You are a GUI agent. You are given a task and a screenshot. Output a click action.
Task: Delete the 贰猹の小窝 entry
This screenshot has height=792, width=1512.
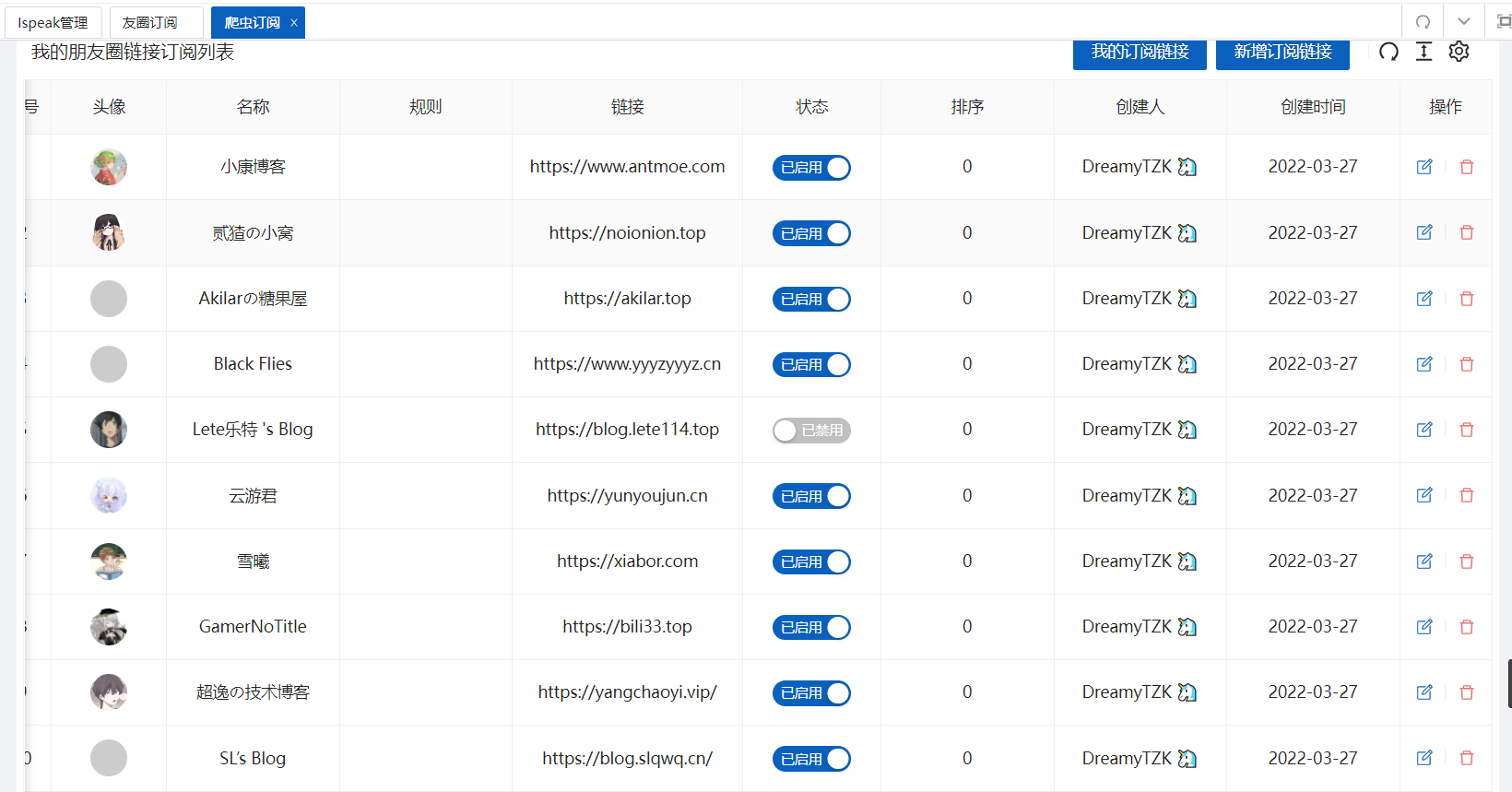(x=1467, y=232)
